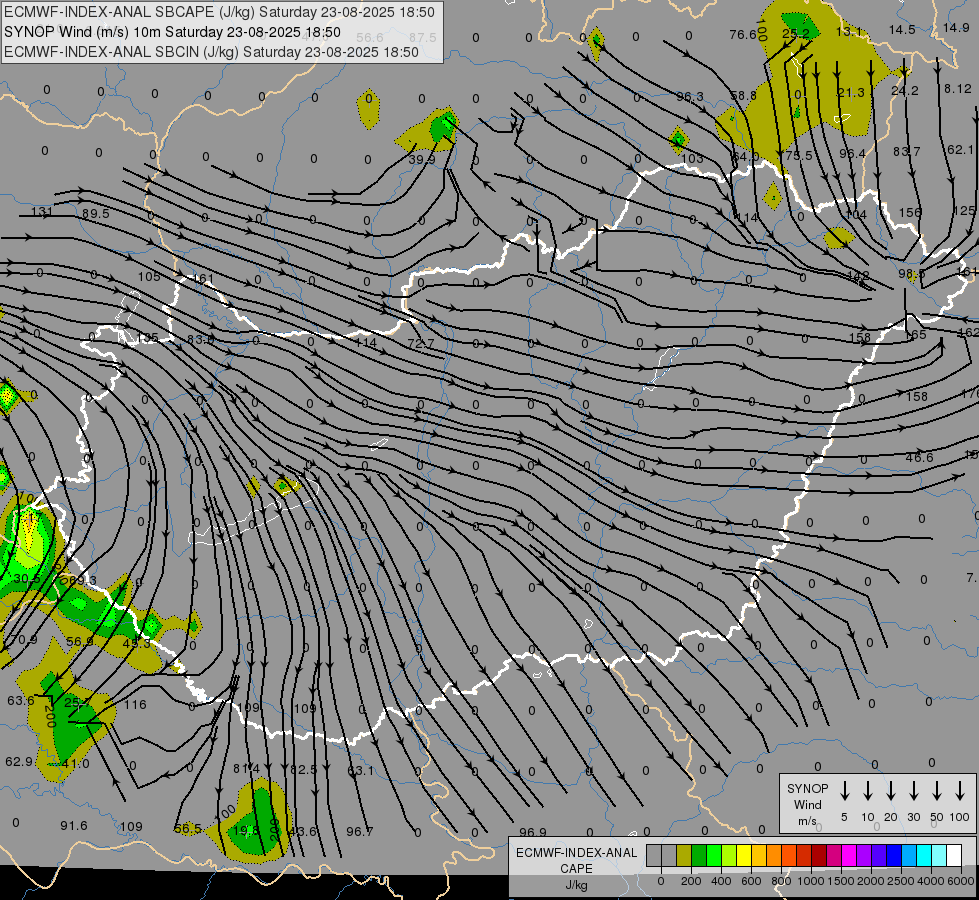The image size is (979, 900).
Task: Click the map value 165
Action: 915,335
